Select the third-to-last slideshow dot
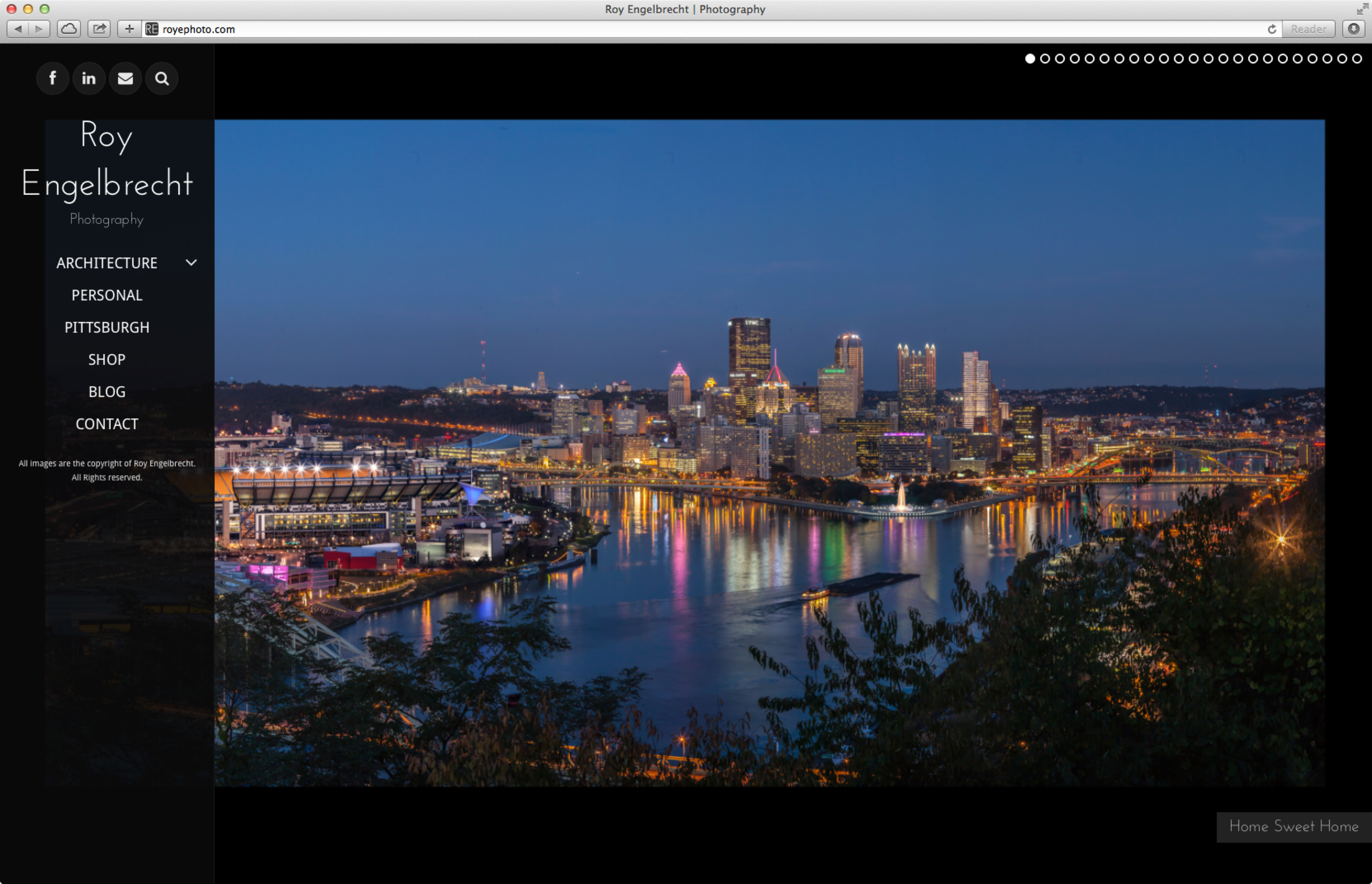 [1327, 59]
